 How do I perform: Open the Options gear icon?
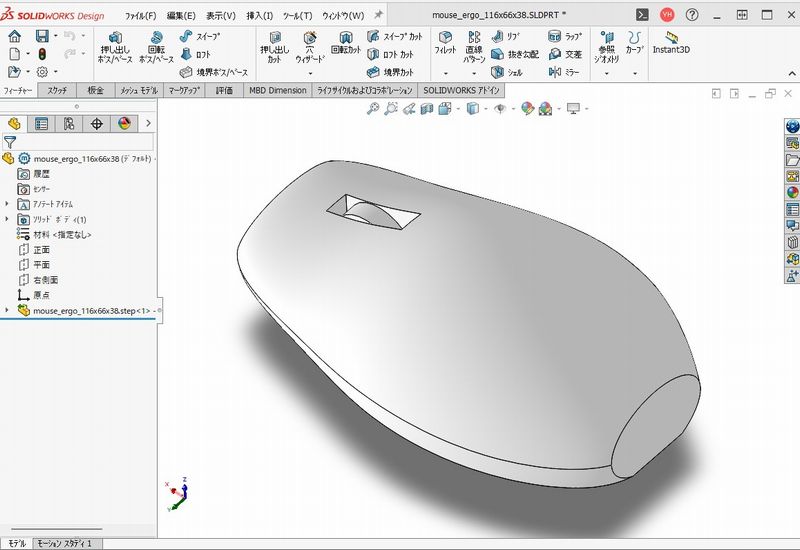click(42, 72)
